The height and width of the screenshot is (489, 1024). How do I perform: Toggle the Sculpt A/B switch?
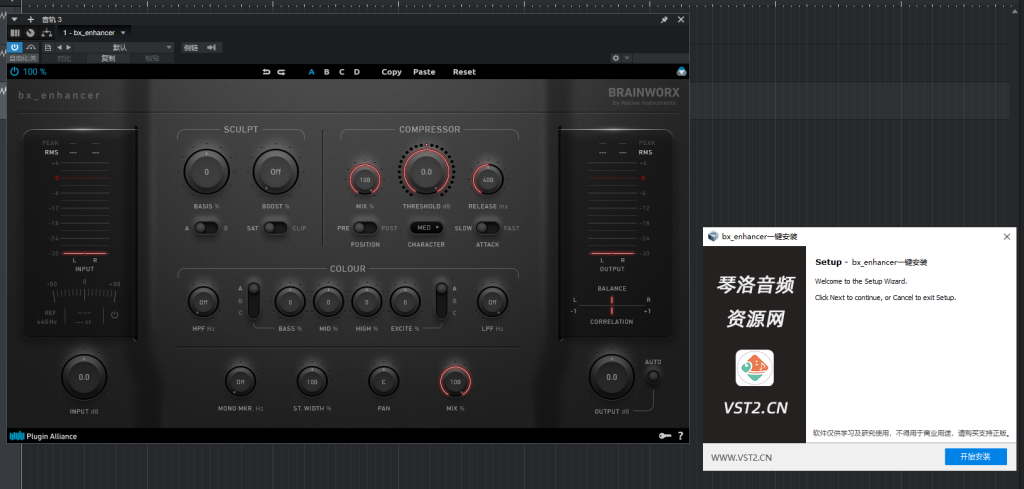click(207, 228)
